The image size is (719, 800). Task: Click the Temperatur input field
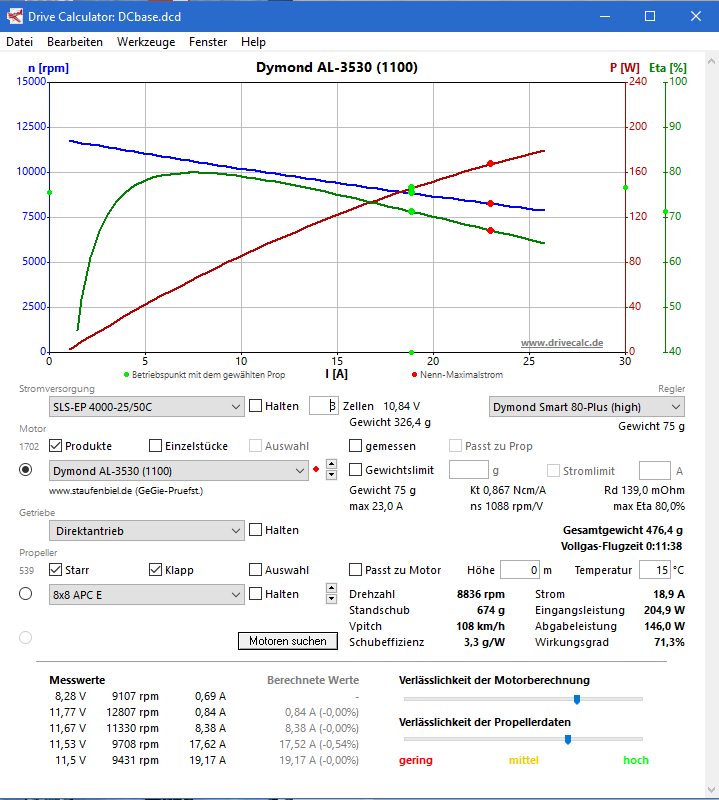tap(655, 570)
